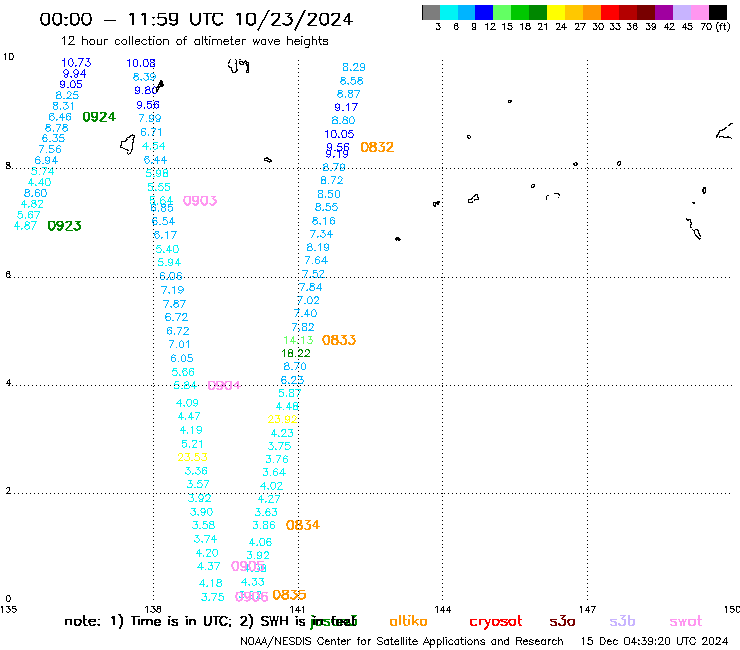Click the cyan swatch in the color legend
Viewport: 740px width, 650px height.
449,12
